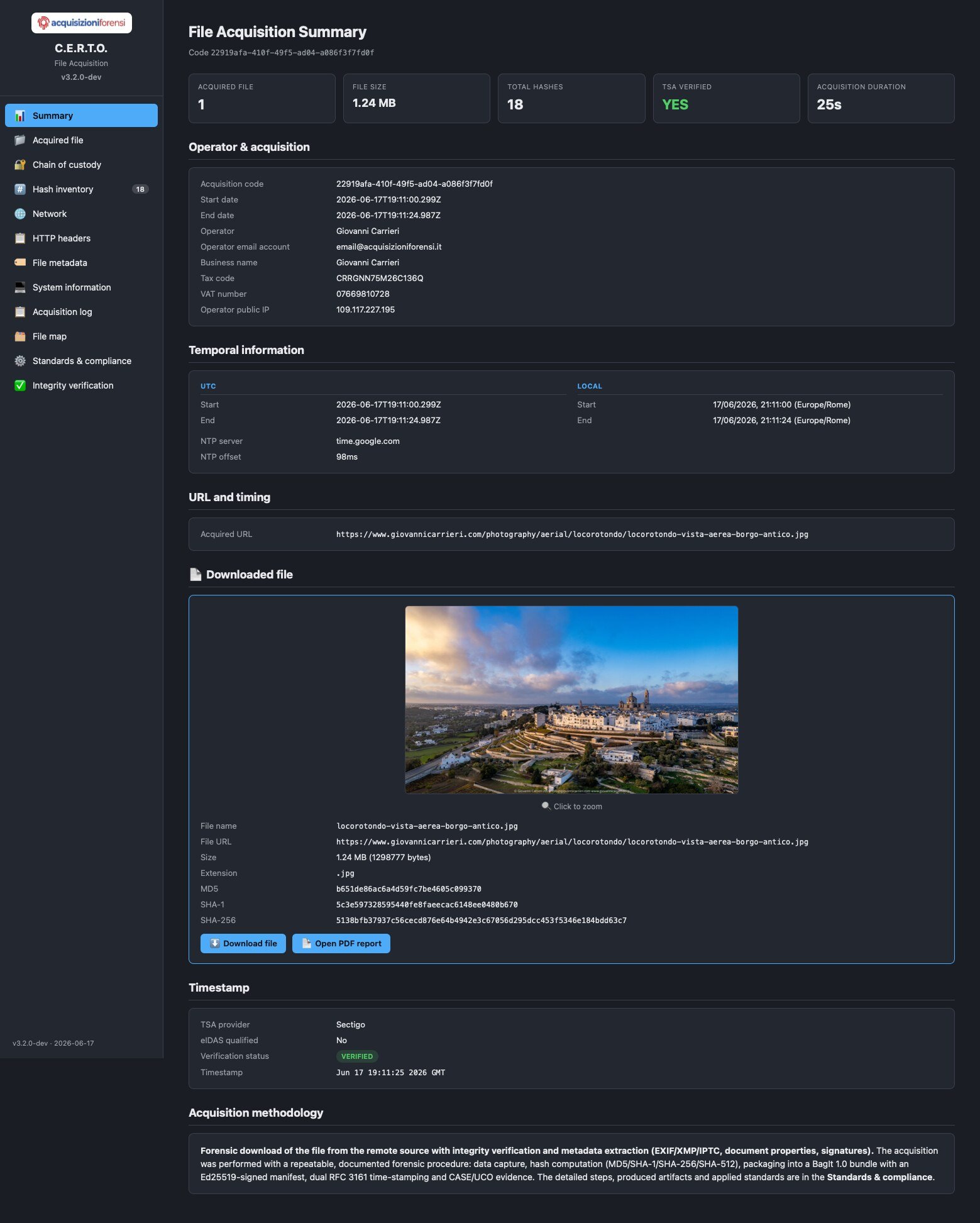The height and width of the screenshot is (1223, 980).
Task: Click the File metadata tag icon
Action: tap(20, 263)
